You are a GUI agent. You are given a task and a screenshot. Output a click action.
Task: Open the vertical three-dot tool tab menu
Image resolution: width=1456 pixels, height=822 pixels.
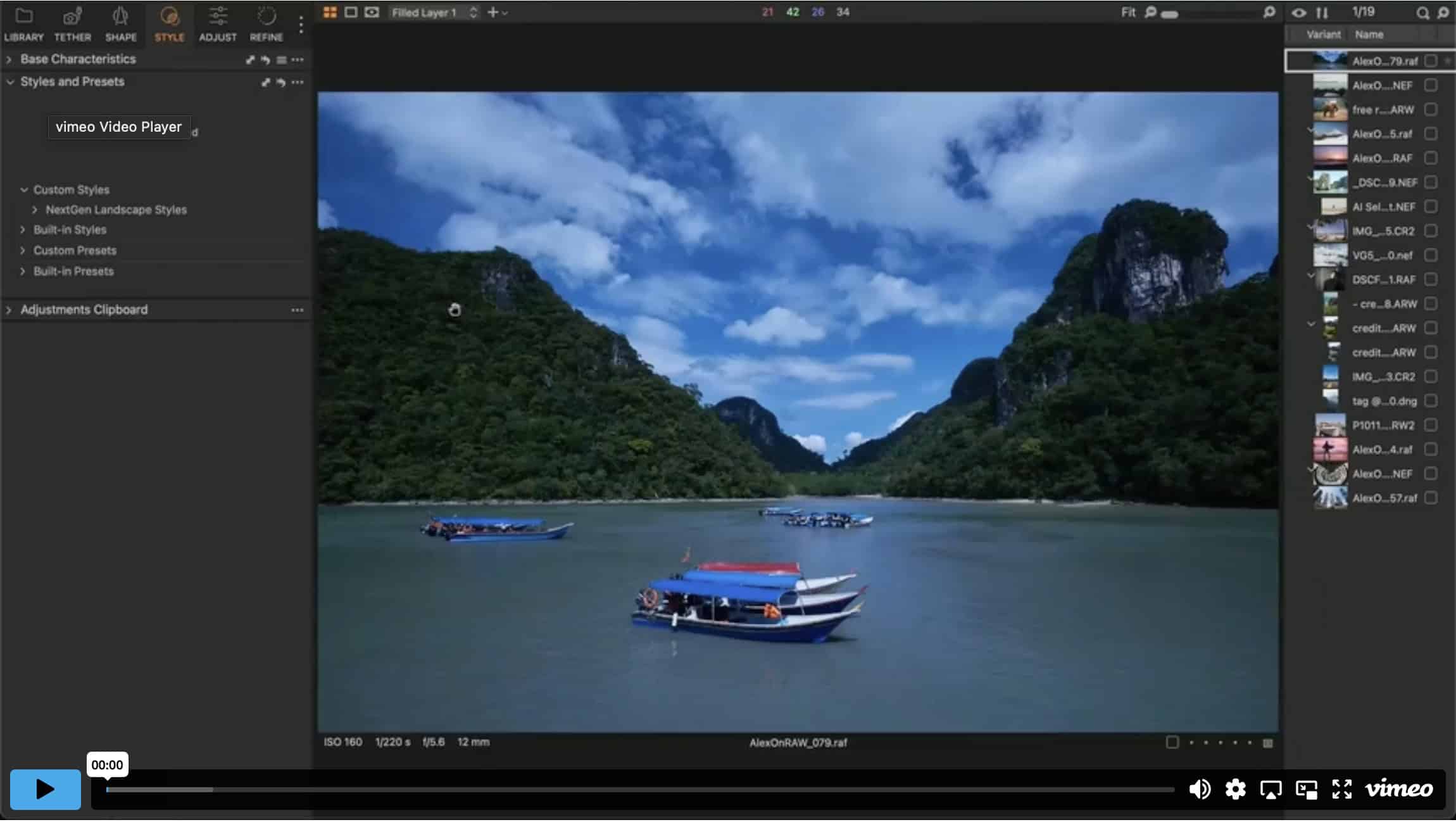point(301,25)
